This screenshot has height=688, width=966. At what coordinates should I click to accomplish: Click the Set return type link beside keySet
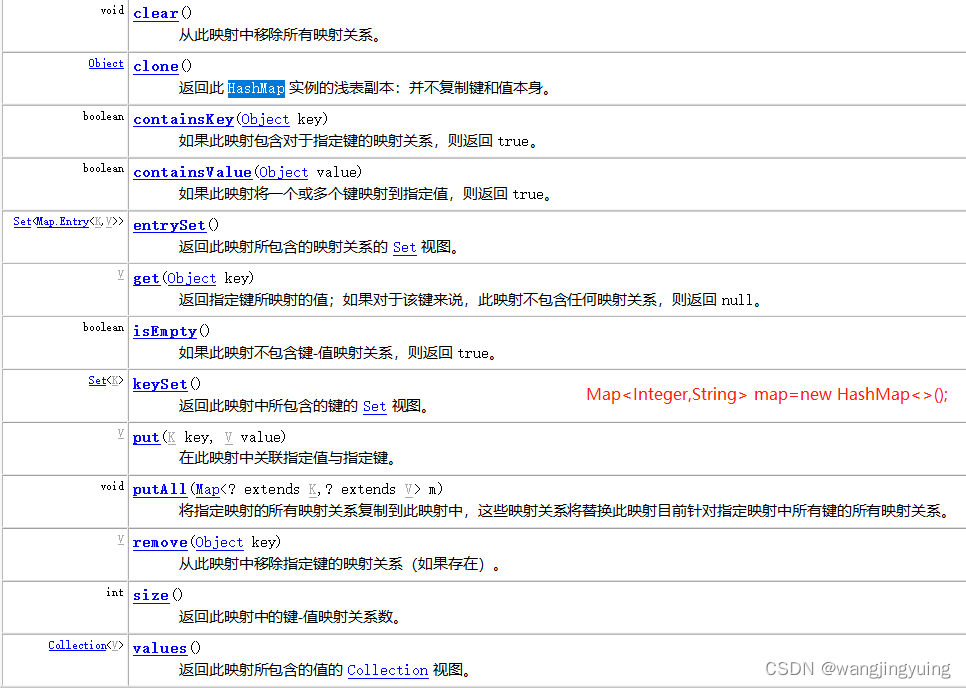(x=97, y=380)
